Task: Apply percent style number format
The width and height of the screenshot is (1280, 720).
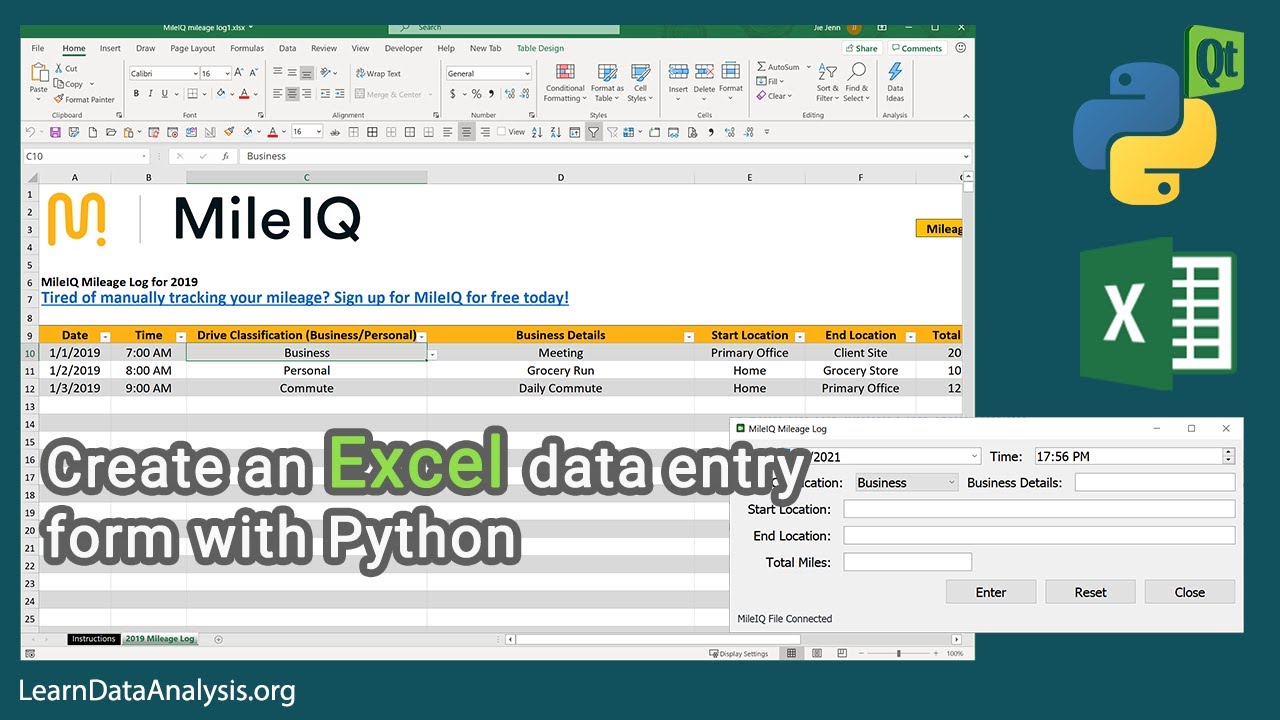Action: (x=476, y=94)
